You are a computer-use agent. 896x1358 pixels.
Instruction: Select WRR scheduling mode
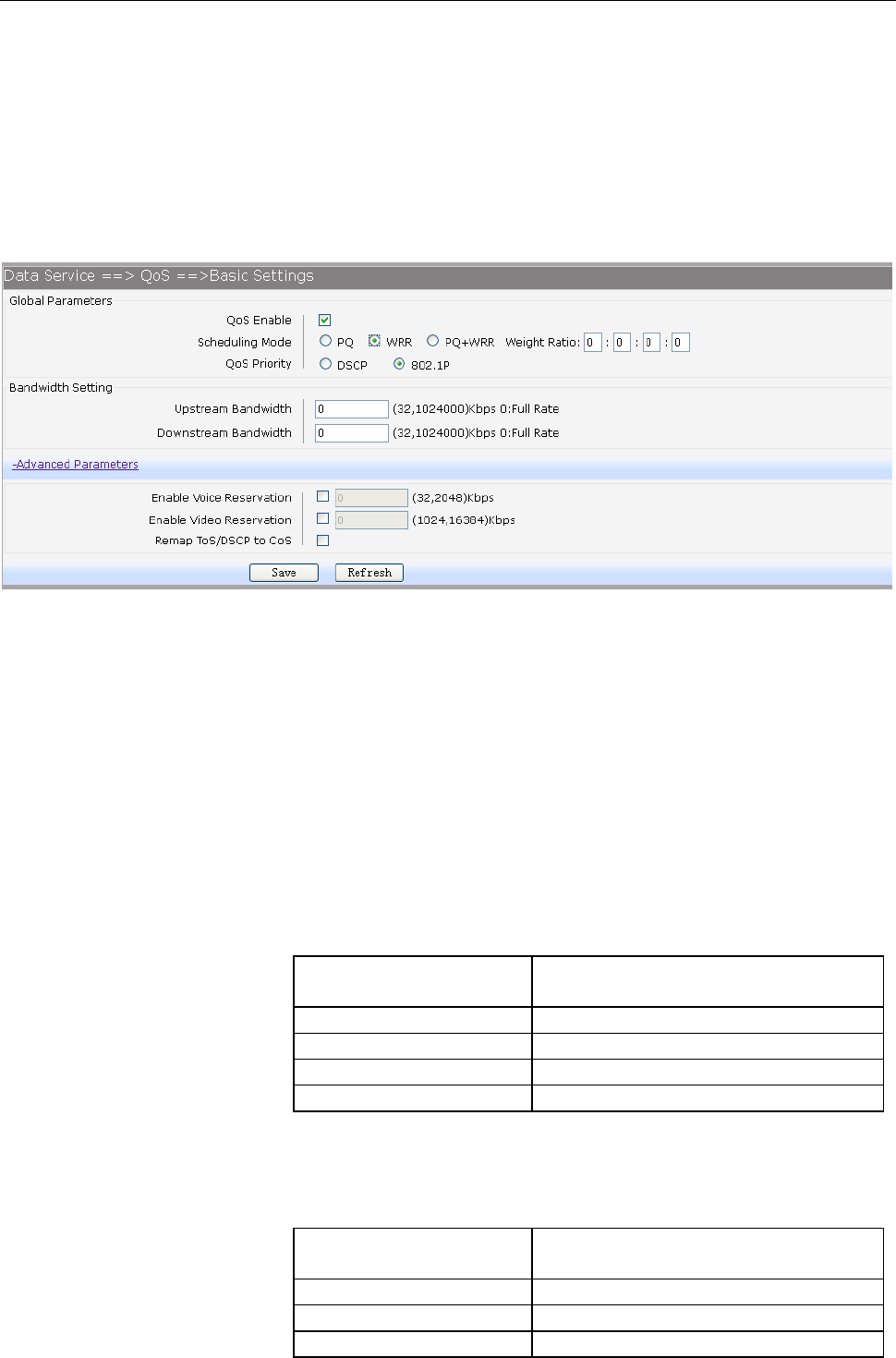click(x=374, y=341)
